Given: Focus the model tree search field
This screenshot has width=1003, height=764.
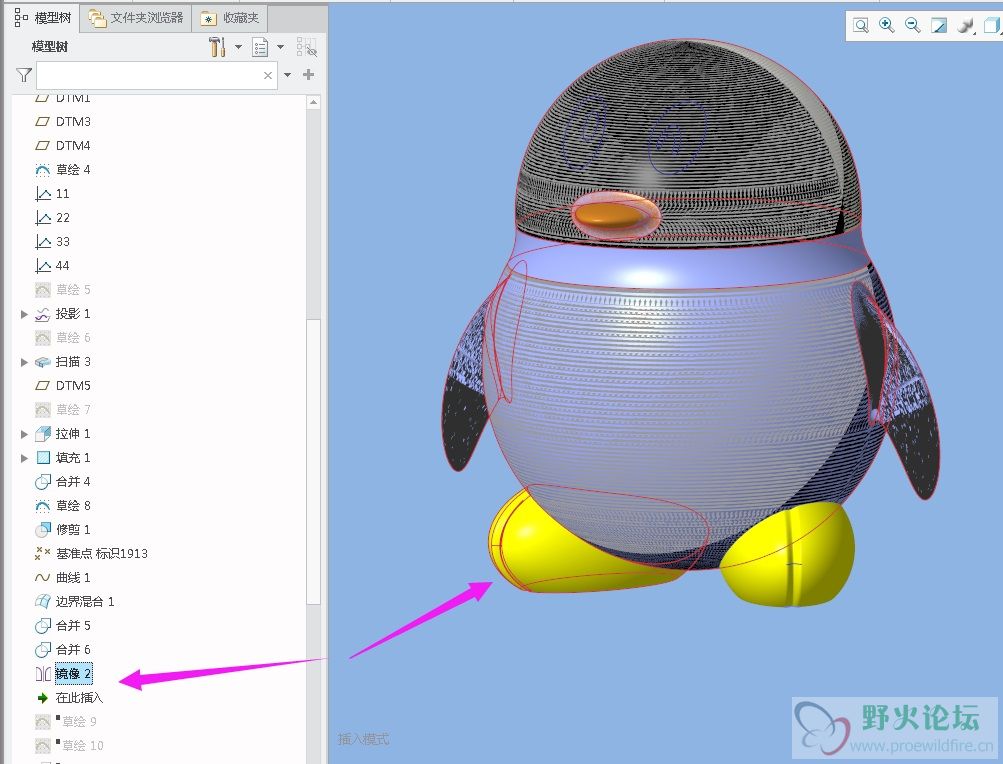Looking at the screenshot, I should click(157, 76).
